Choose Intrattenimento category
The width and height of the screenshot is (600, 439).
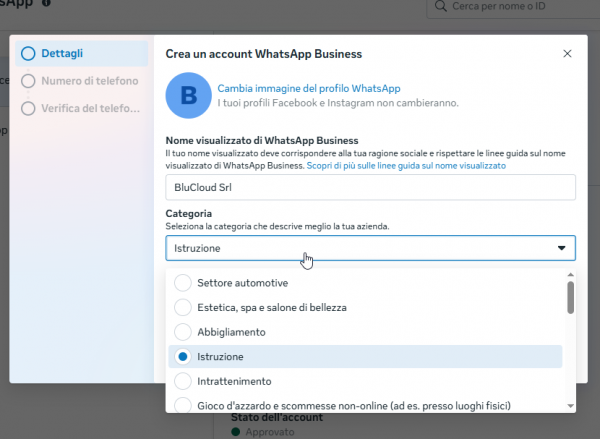183,381
